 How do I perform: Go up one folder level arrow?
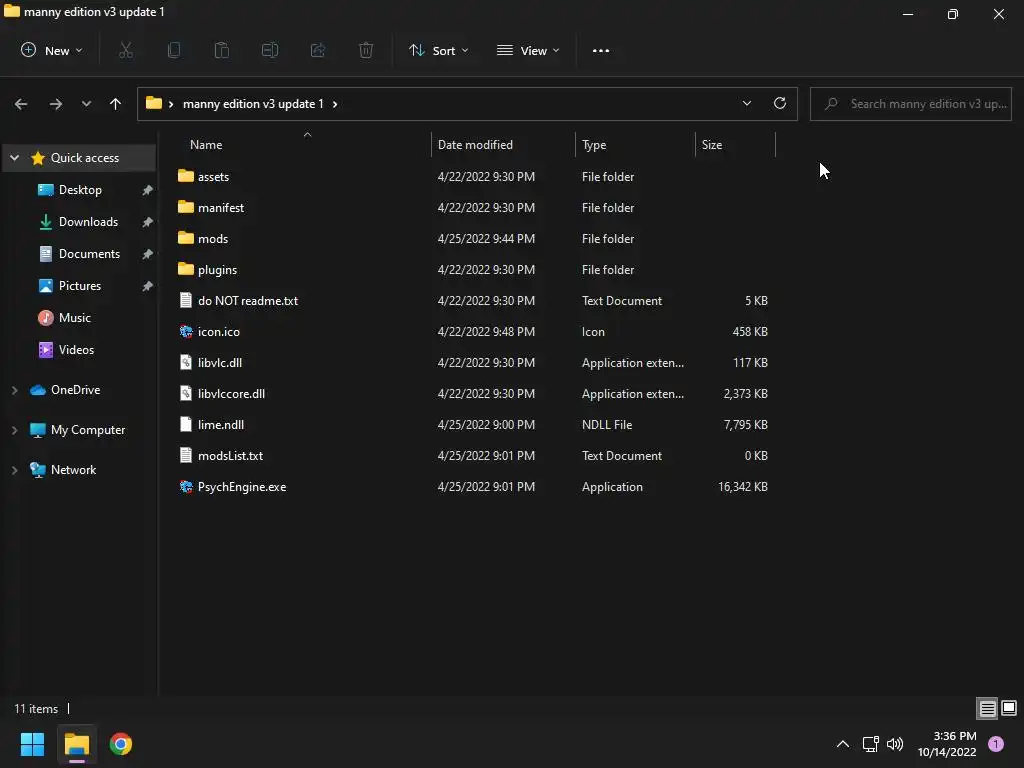click(x=116, y=104)
